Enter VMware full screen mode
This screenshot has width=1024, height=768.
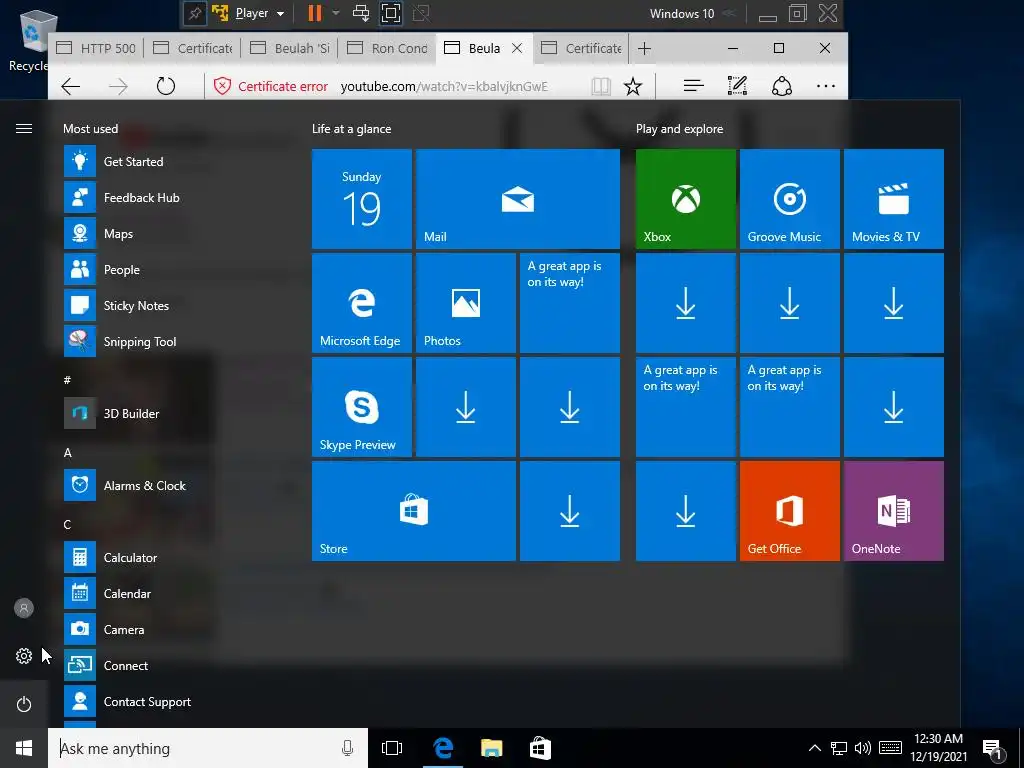tap(391, 13)
